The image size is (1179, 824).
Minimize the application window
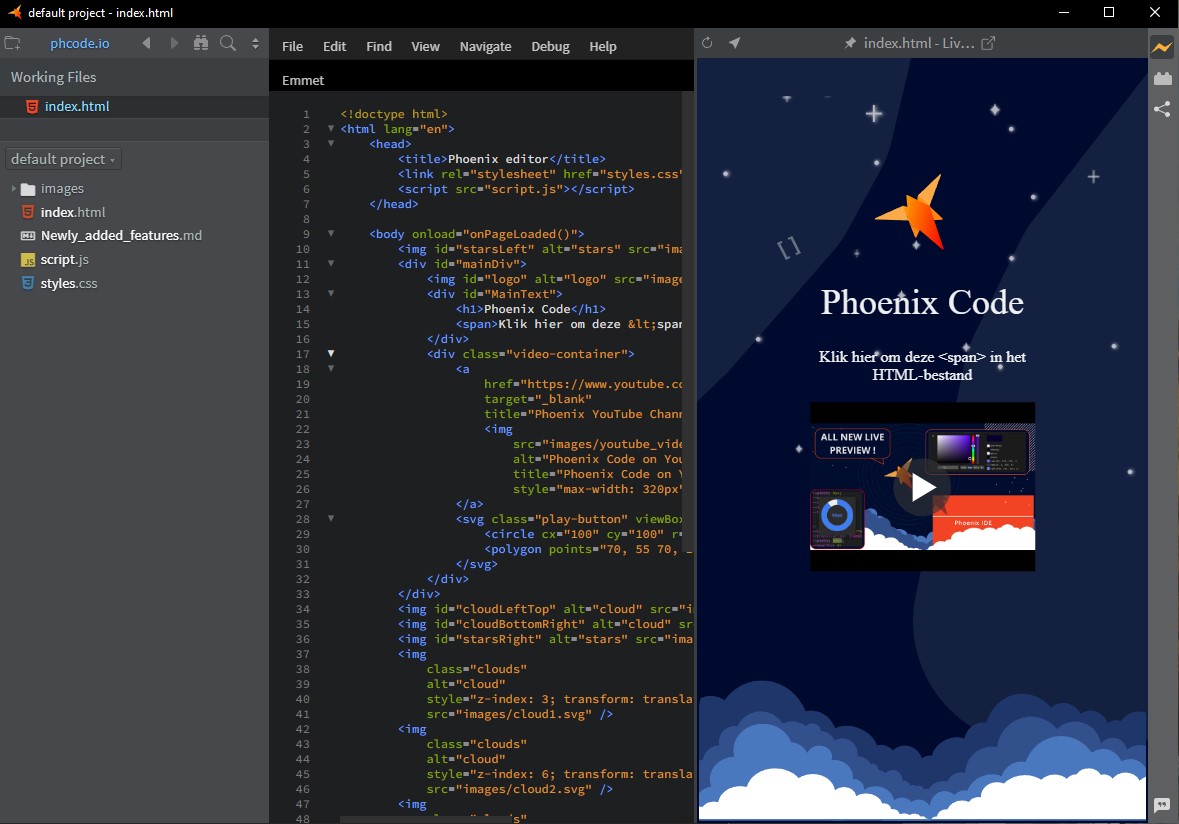(1063, 12)
